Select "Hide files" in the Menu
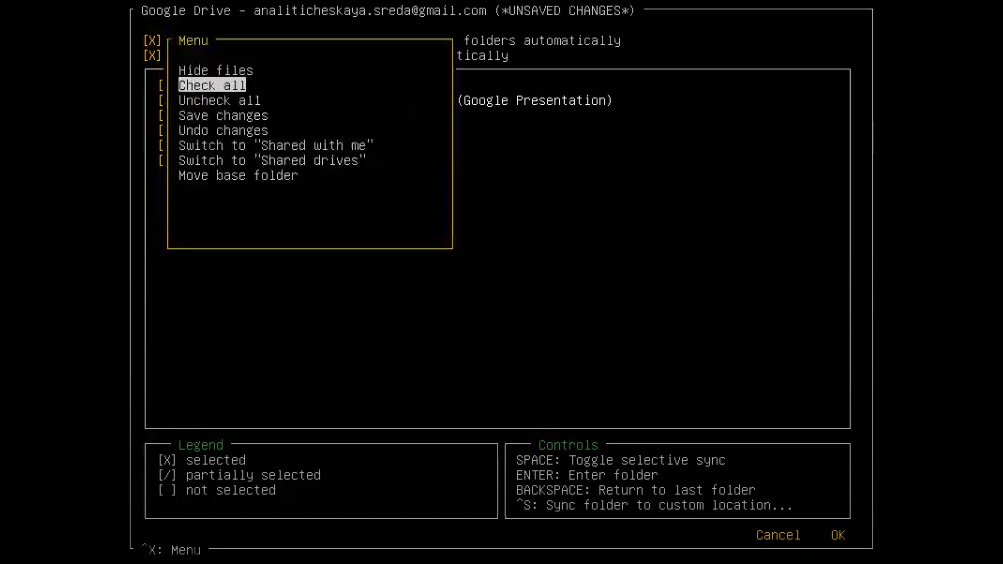1003x564 pixels. [216, 70]
